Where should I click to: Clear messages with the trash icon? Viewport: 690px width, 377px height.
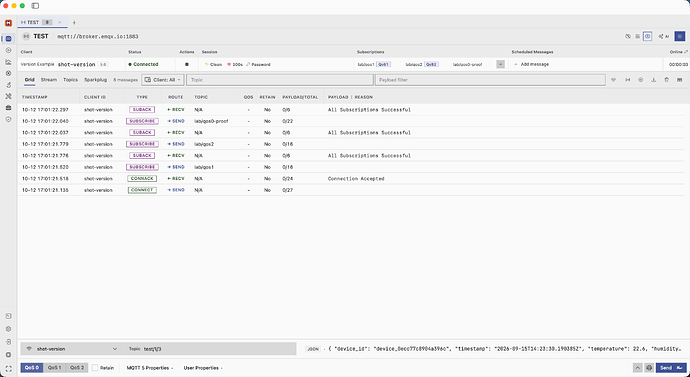coord(666,80)
